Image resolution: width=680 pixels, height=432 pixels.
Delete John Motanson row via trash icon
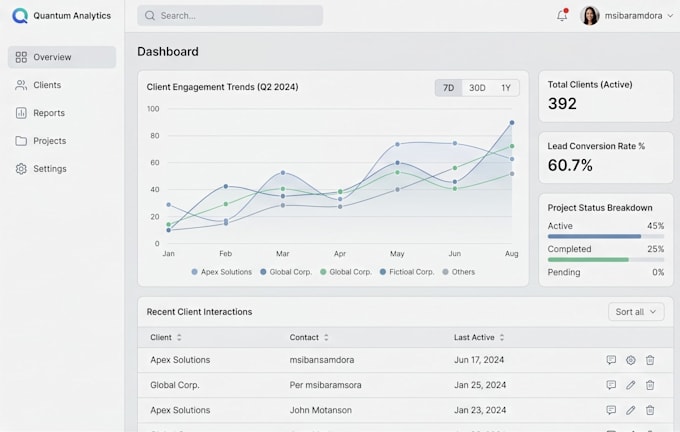650,410
